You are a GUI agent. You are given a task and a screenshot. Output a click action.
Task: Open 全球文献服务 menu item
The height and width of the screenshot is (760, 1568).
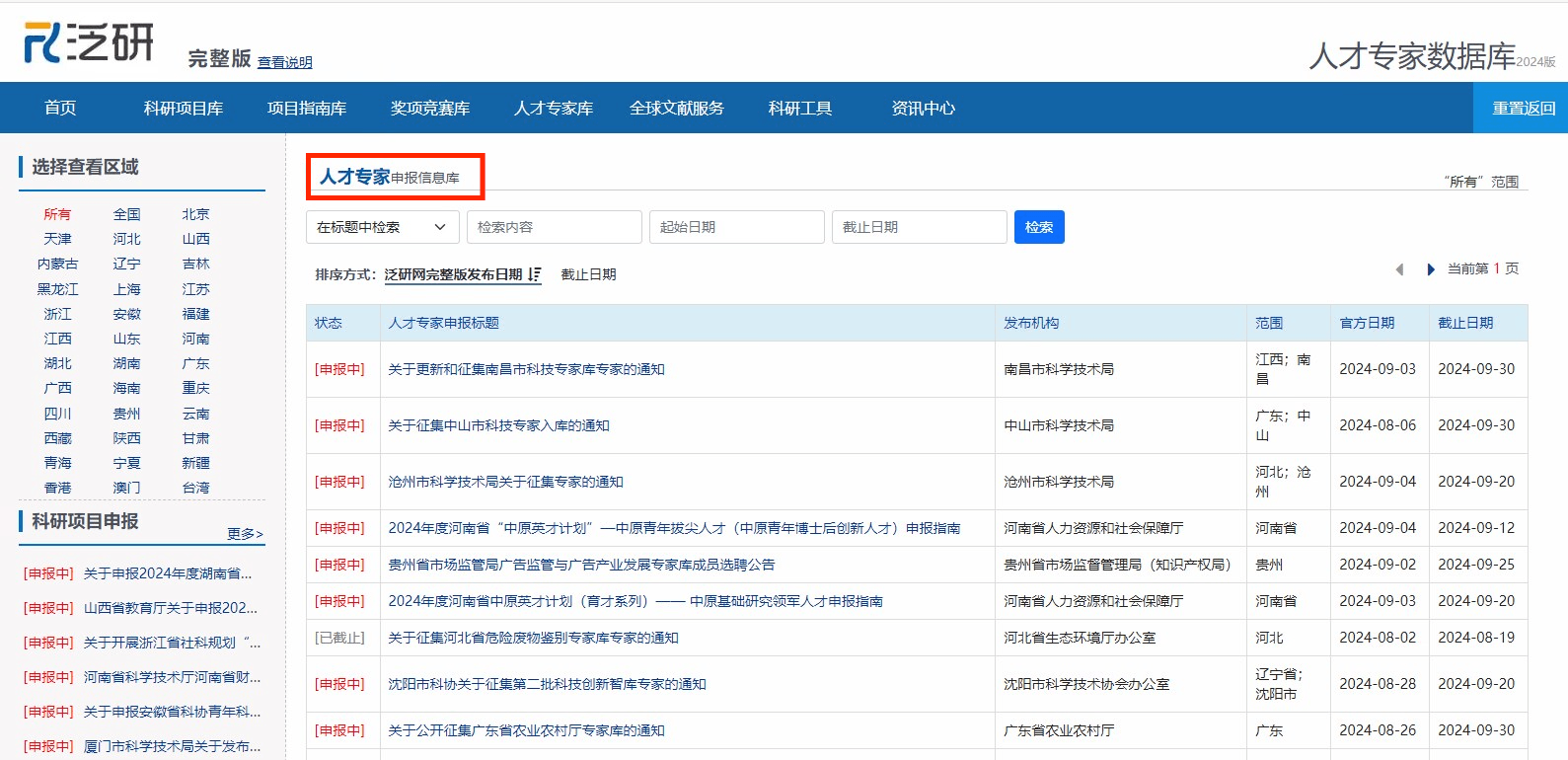(x=677, y=108)
